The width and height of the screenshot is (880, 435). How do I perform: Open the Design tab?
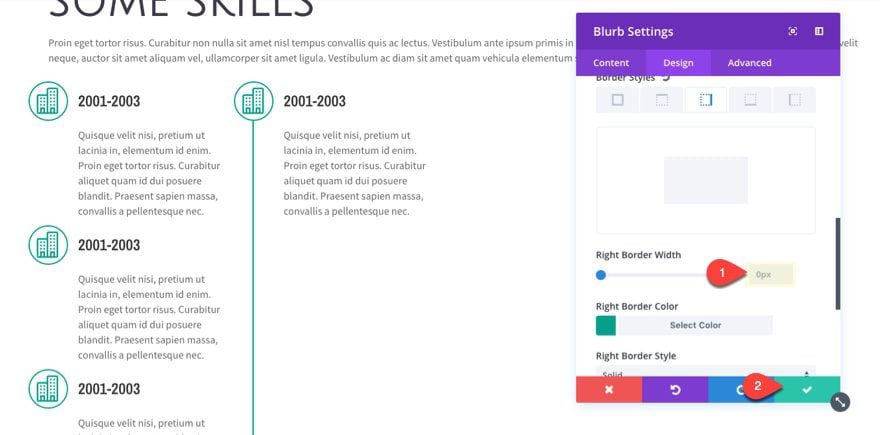pos(678,63)
